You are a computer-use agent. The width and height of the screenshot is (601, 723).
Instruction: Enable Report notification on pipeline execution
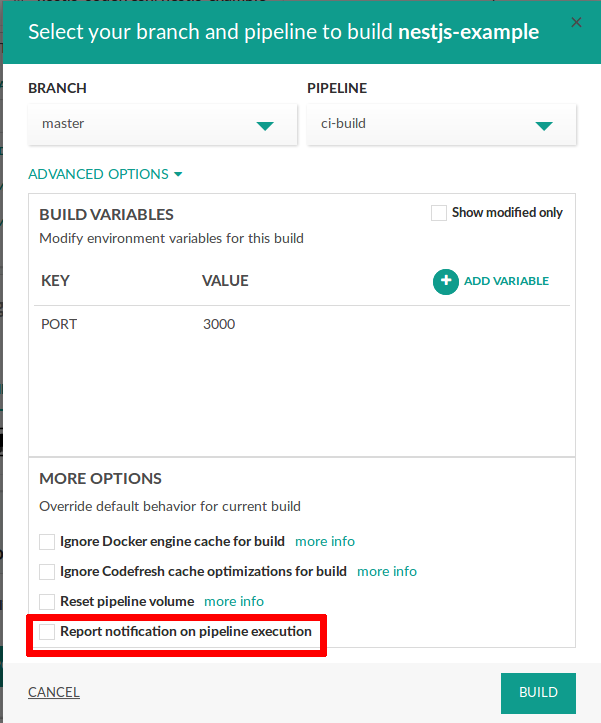(x=47, y=632)
